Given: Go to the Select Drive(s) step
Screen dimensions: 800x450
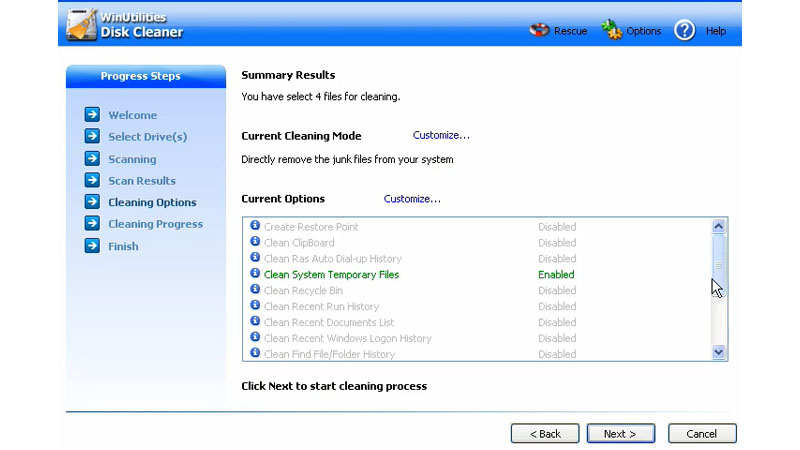Looking at the screenshot, I should (147, 137).
